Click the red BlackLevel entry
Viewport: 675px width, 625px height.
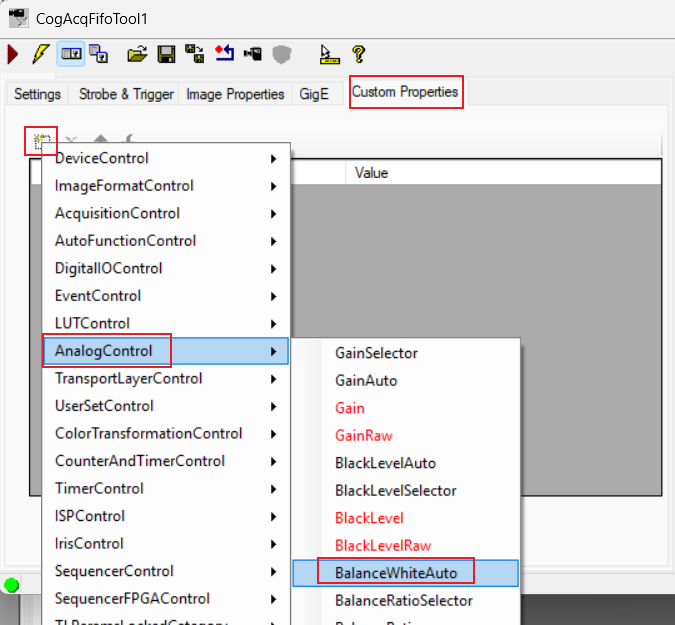[x=406, y=519]
